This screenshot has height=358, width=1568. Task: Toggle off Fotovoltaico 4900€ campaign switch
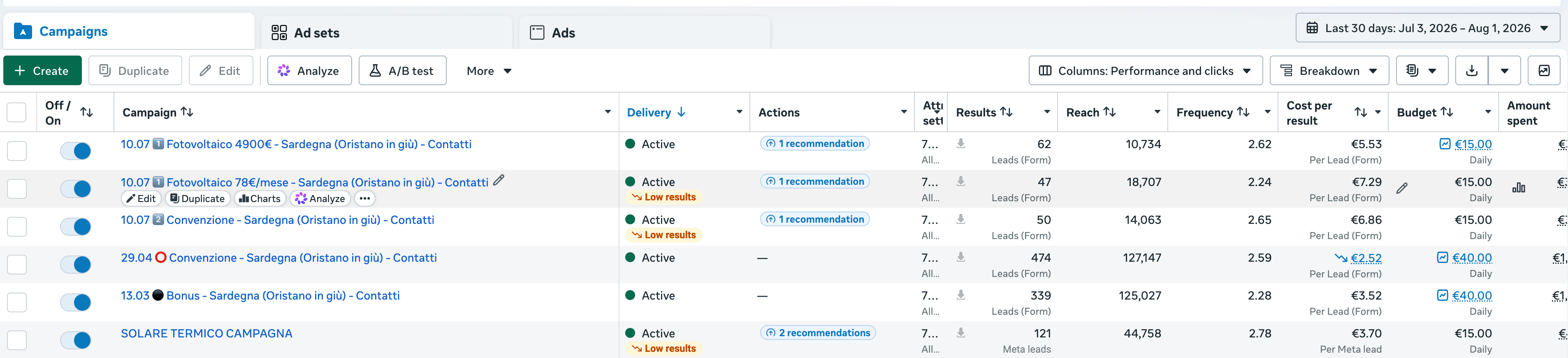point(75,151)
